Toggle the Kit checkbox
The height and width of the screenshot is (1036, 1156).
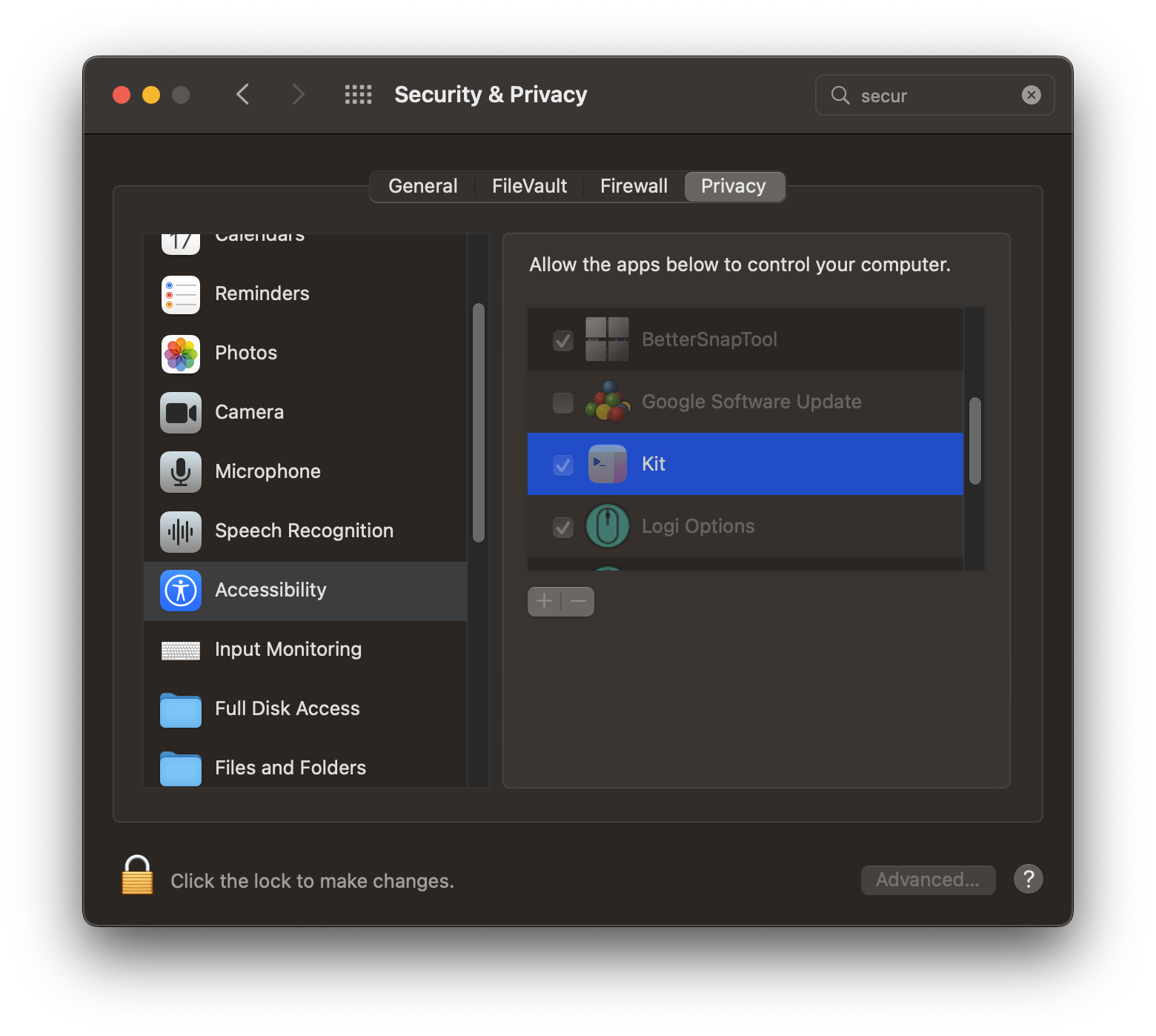[563, 465]
